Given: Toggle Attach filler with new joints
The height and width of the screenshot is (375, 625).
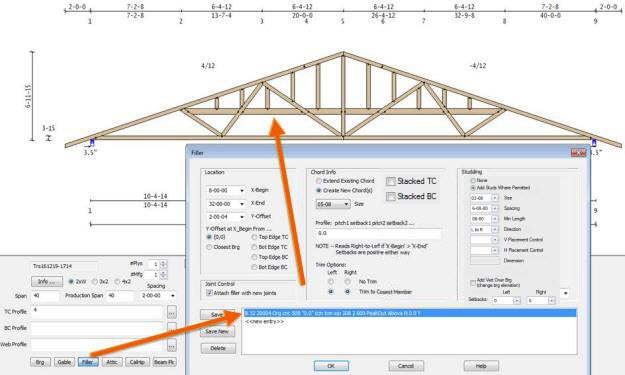Looking at the screenshot, I should pyautogui.click(x=209, y=293).
